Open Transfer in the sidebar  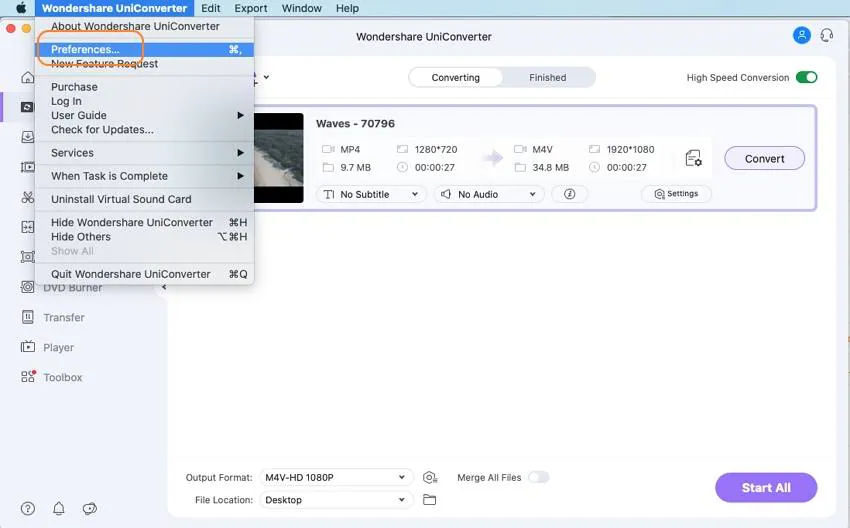53,317
